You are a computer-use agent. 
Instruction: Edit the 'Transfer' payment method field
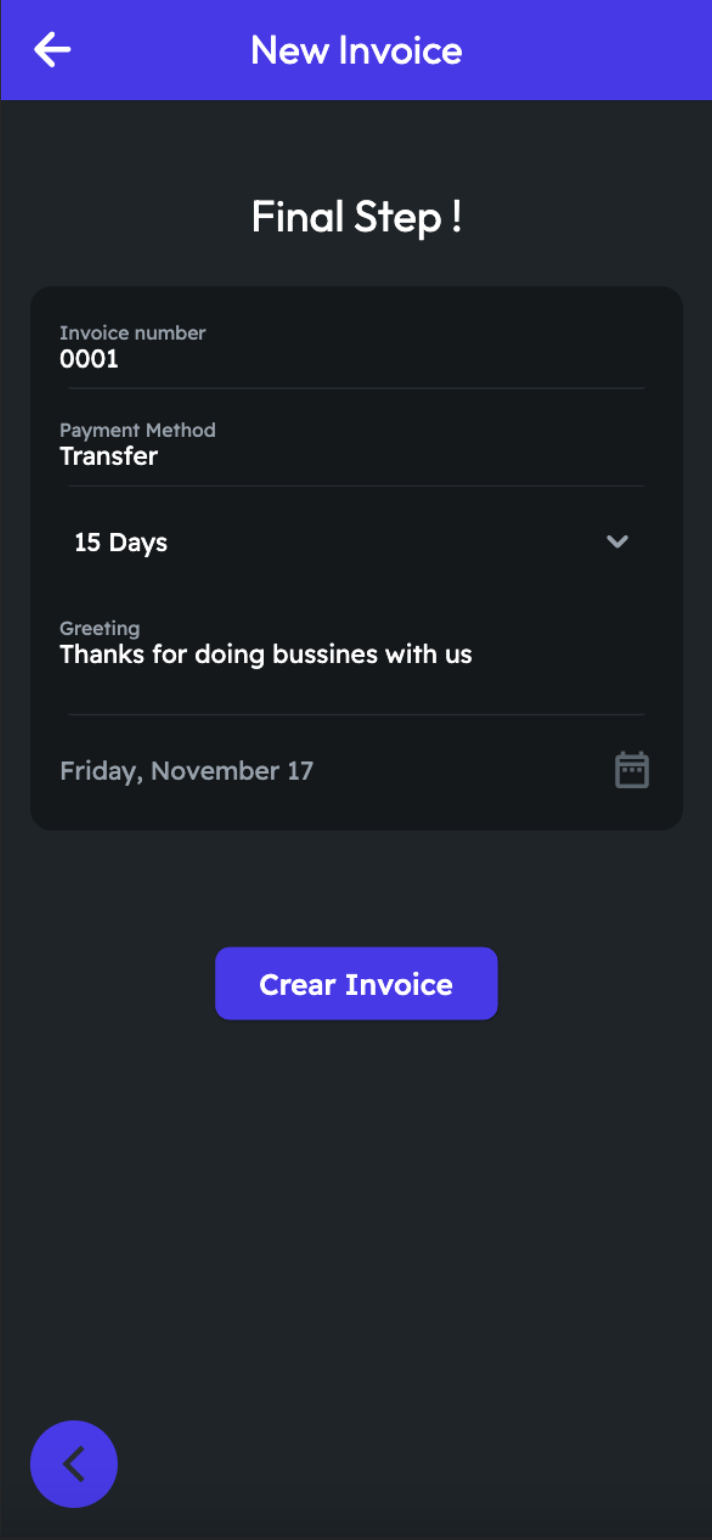(x=109, y=457)
